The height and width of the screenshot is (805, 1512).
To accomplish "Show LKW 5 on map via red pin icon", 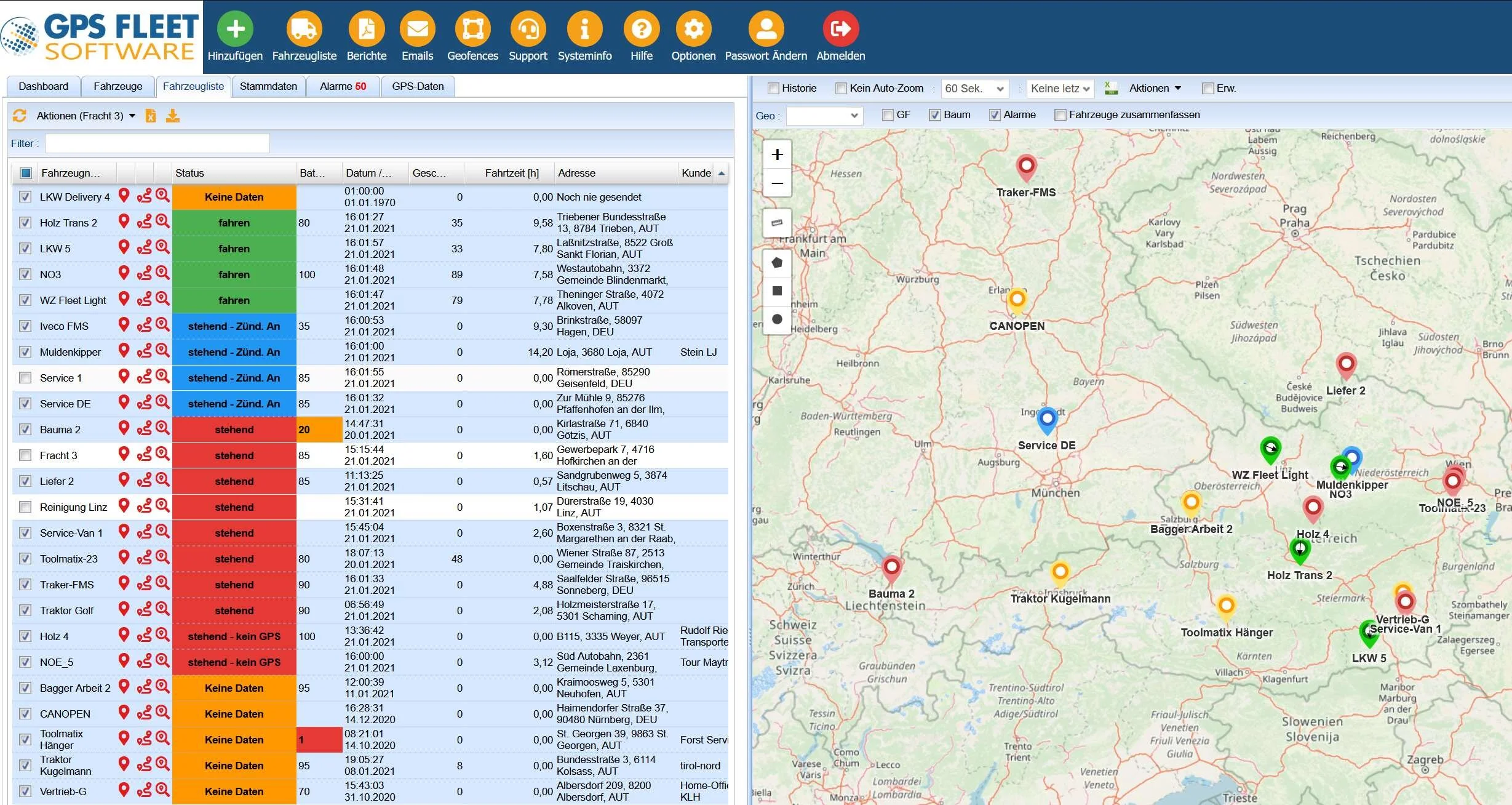I will click(124, 249).
